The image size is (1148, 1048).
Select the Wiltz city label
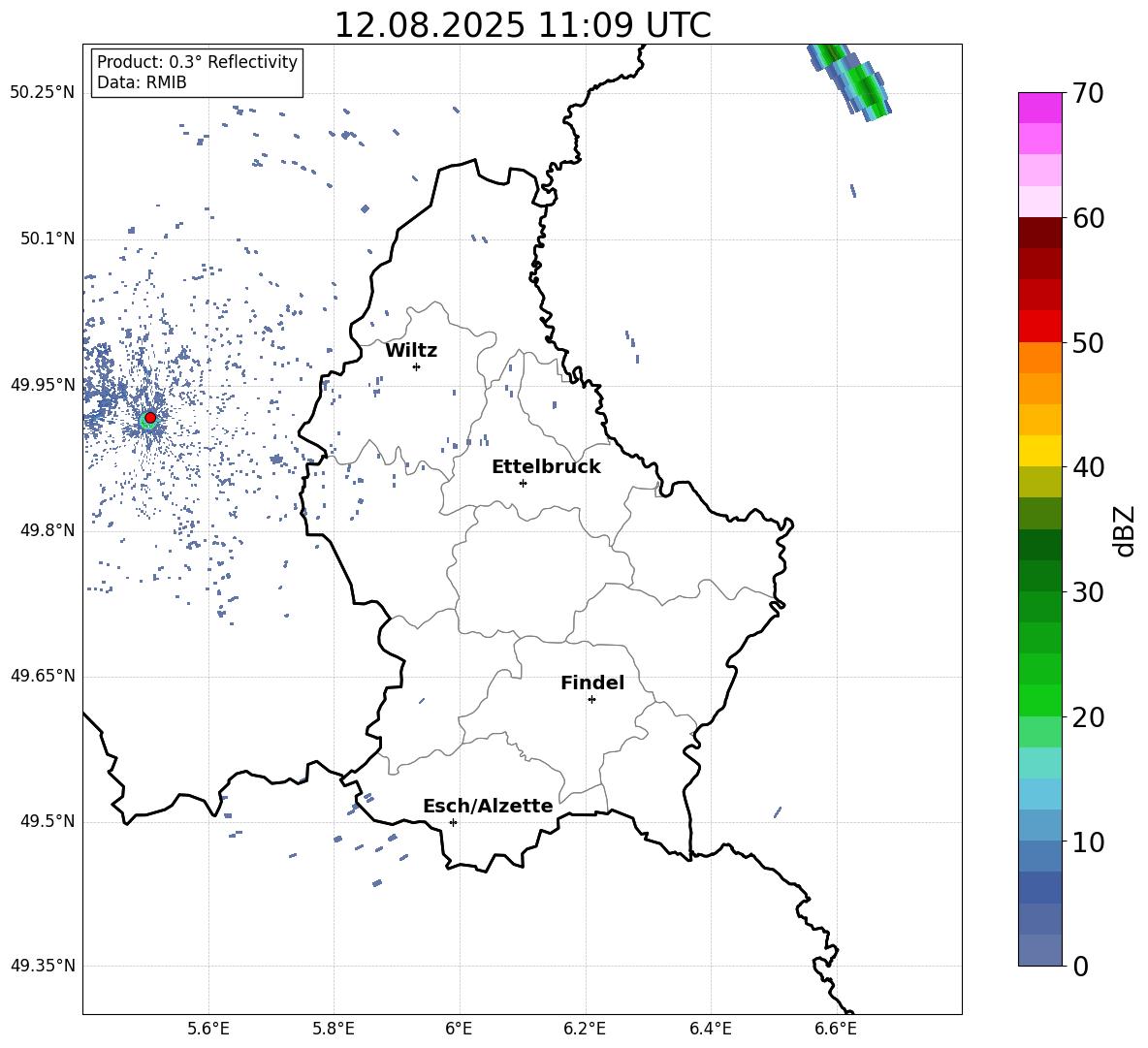[411, 351]
